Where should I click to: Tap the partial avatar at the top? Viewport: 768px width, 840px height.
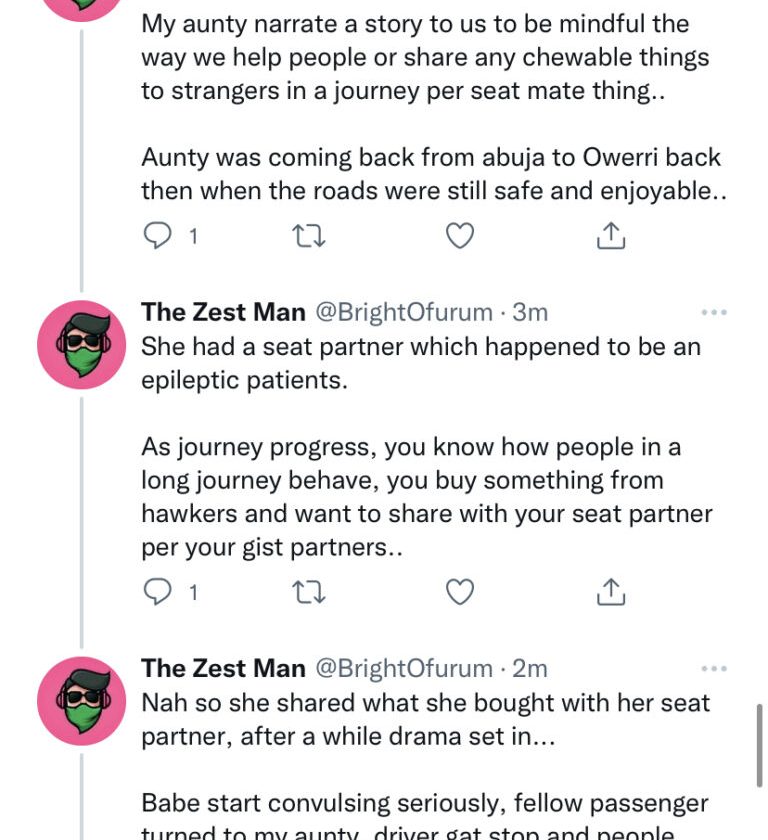click(x=82, y=8)
